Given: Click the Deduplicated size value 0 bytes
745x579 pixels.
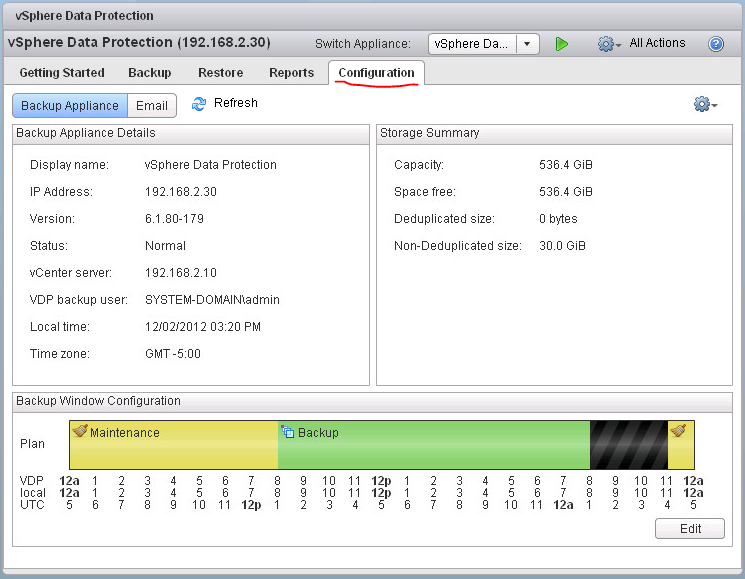Looking at the screenshot, I should 558,219.
